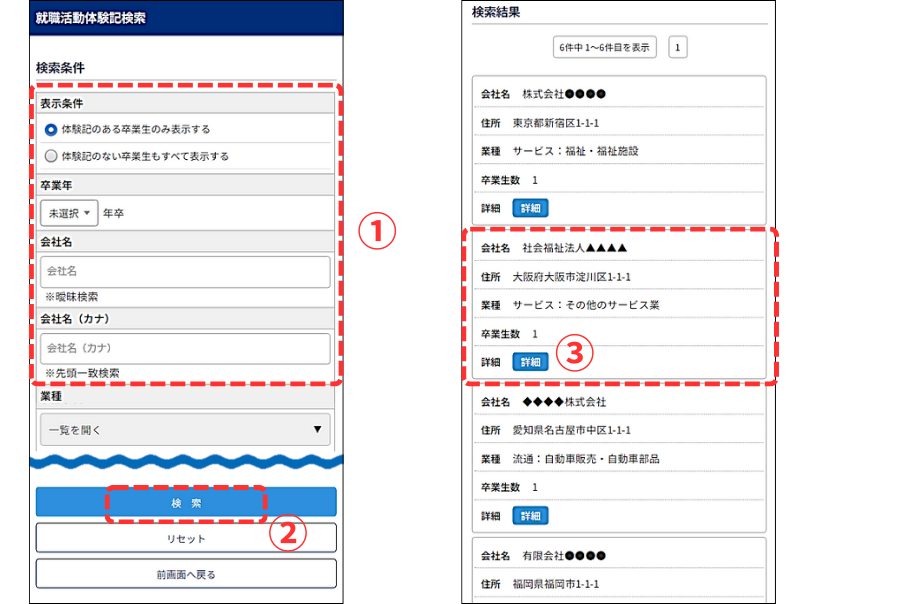
Task: Click the 会社名 text input field
Action: 185,271
